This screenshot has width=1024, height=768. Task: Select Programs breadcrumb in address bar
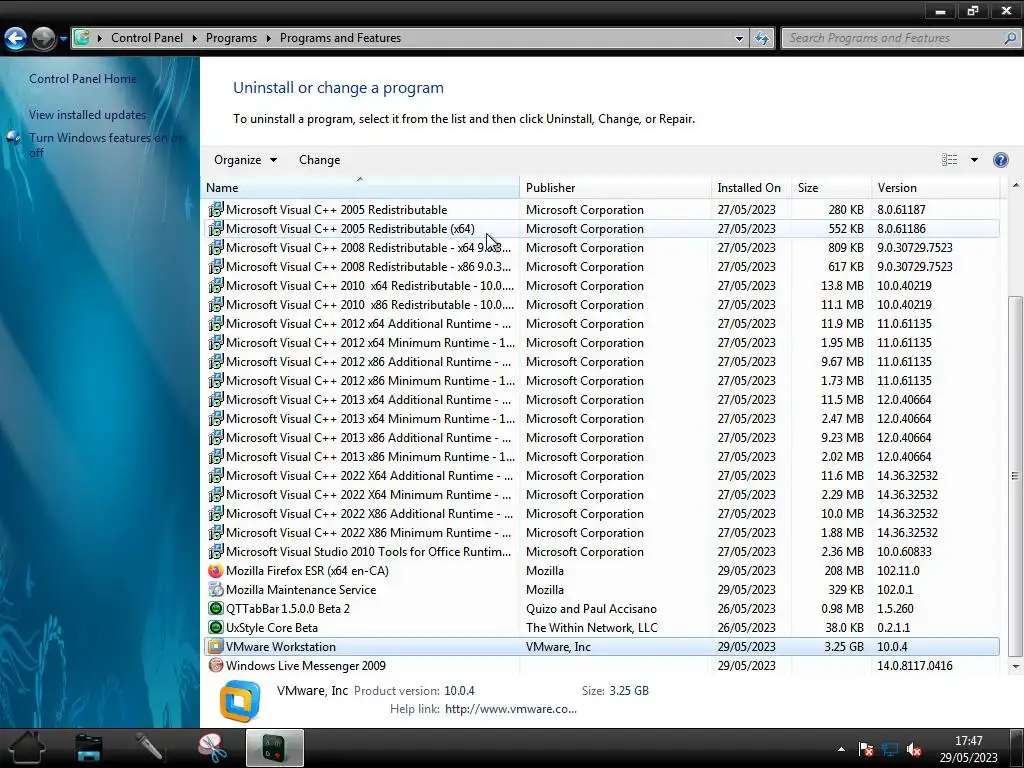(x=231, y=38)
